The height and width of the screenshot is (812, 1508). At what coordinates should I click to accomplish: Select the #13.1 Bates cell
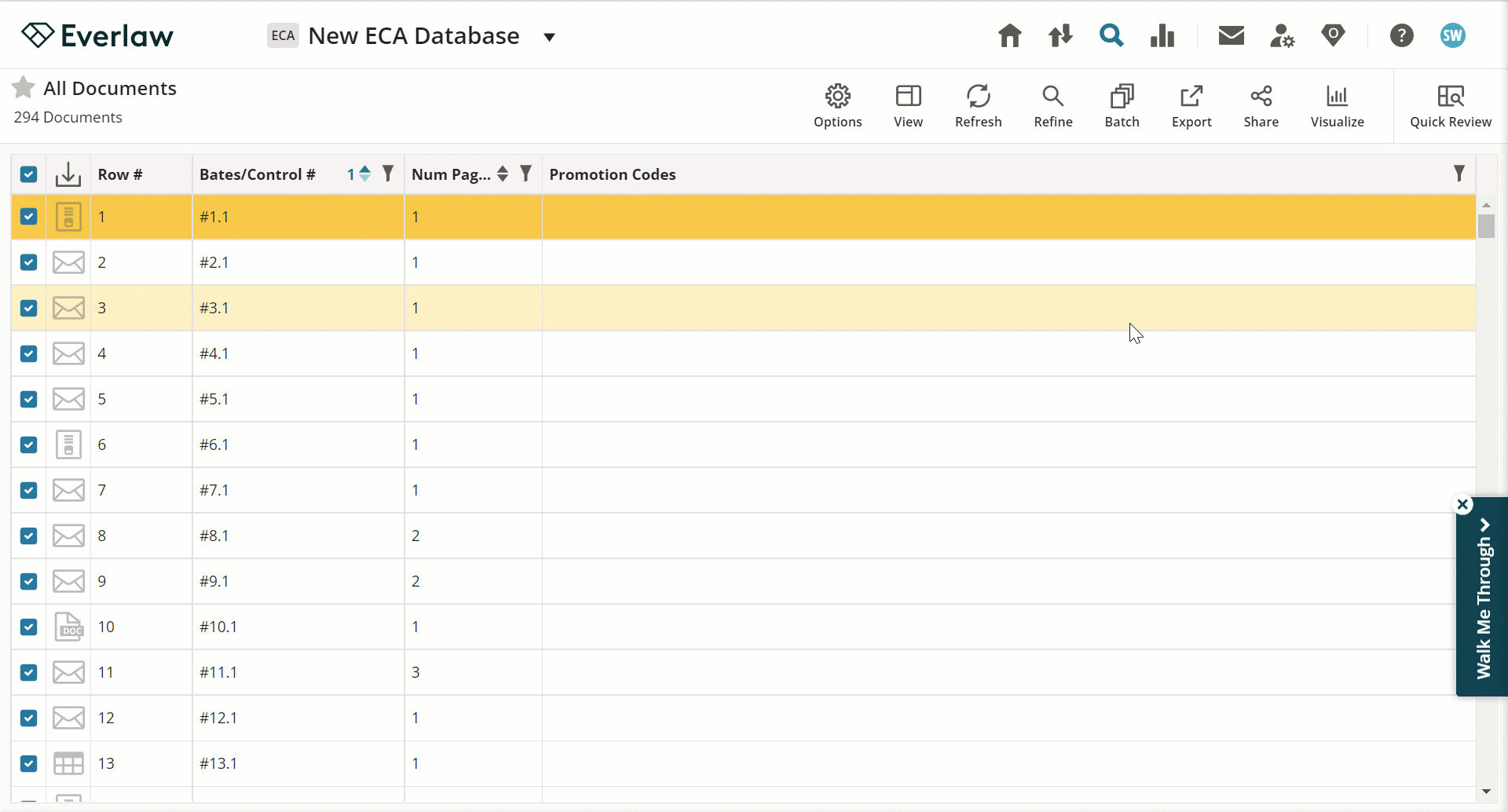coord(298,763)
